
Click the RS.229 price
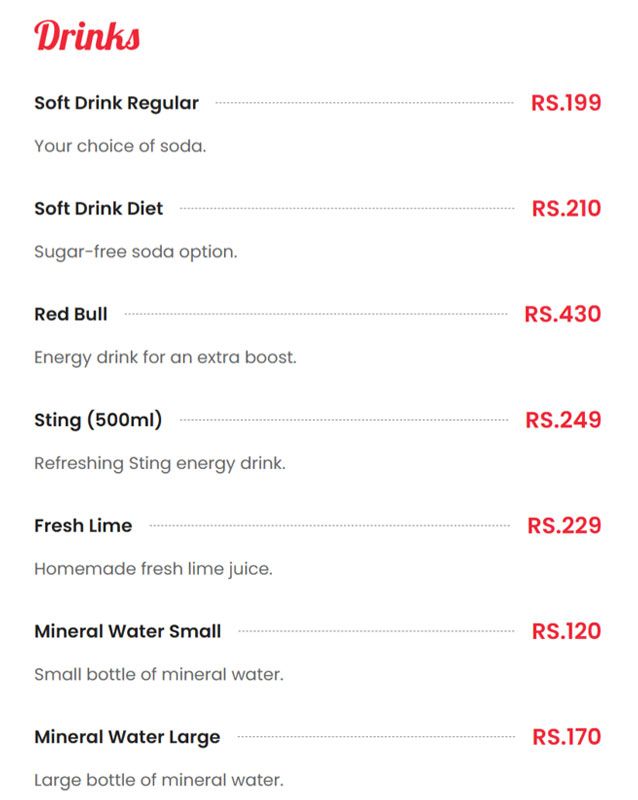pyautogui.click(x=565, y=526)
